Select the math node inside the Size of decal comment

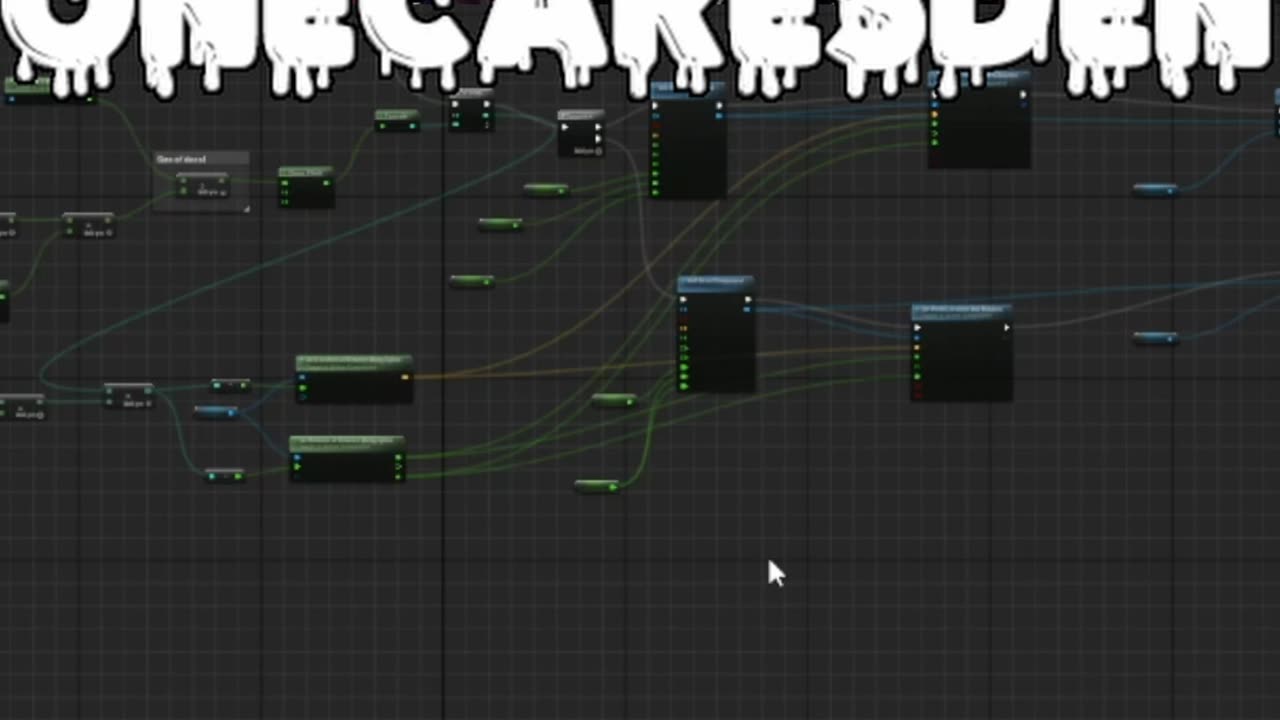[x=203, y=186]
